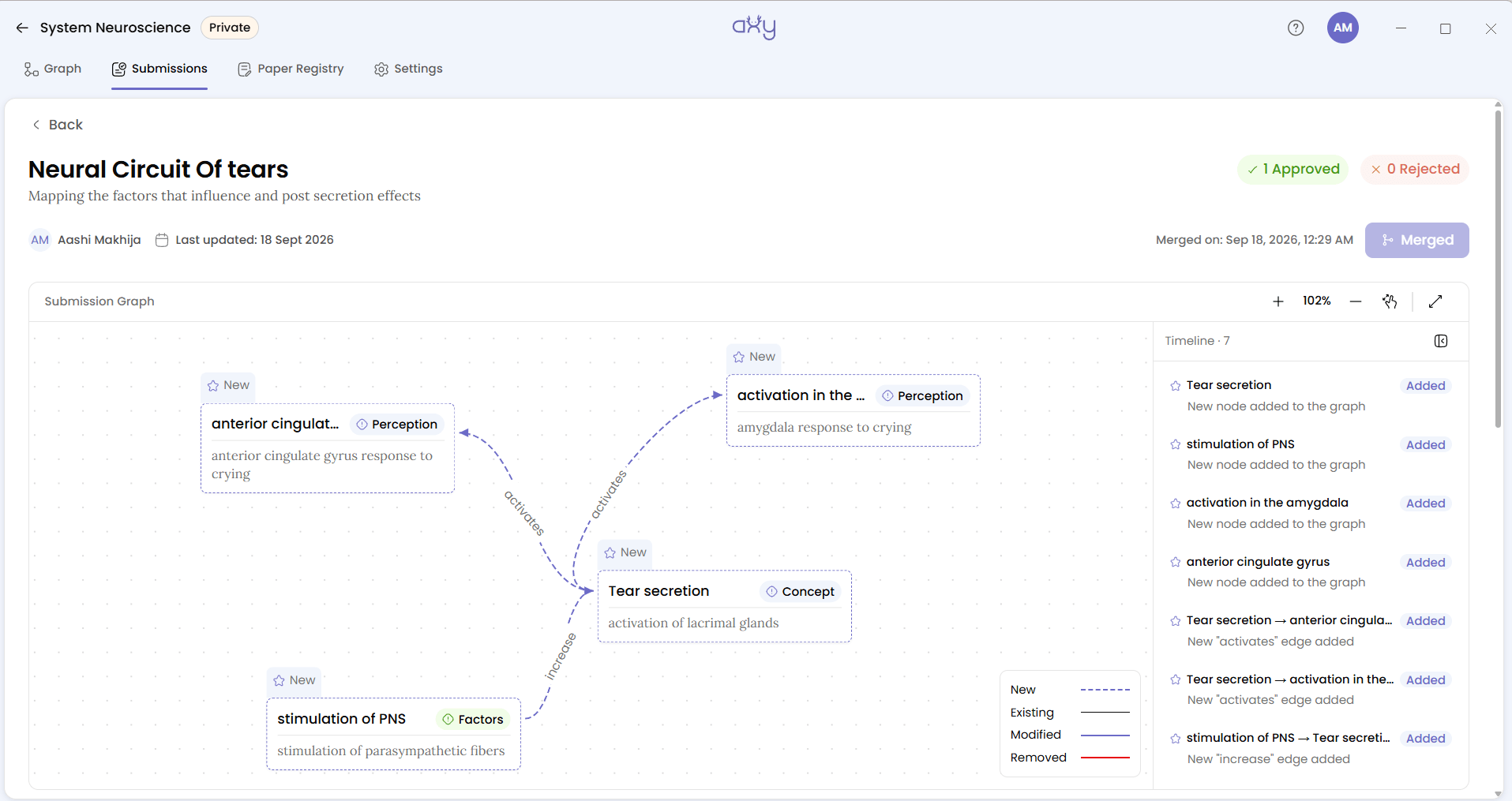Select the stimulation of PNS node

[x=393, y=734]
